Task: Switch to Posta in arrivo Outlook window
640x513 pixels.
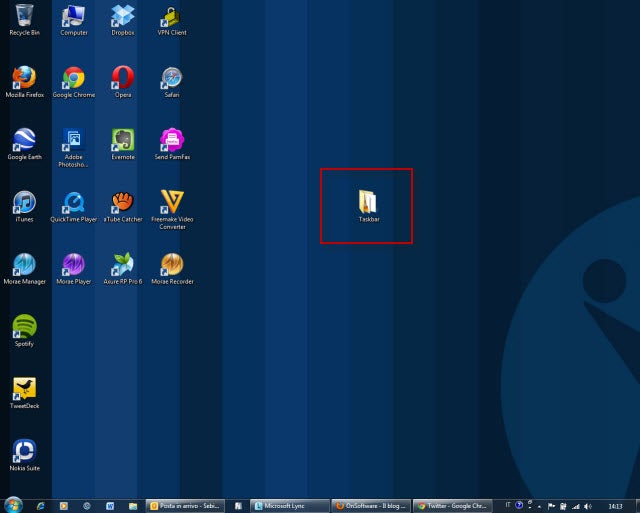Action: pyautogui.click(x=185, y=506)
